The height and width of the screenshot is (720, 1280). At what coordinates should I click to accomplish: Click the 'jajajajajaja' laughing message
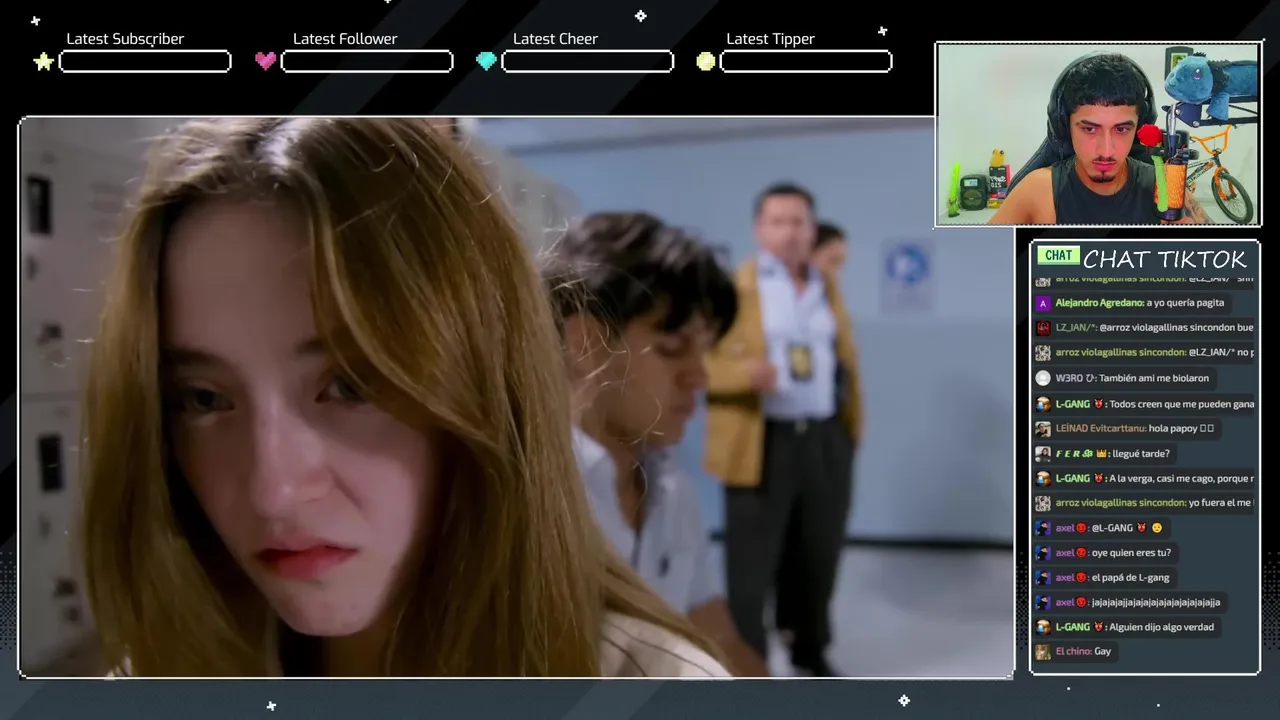(1156, 603)
